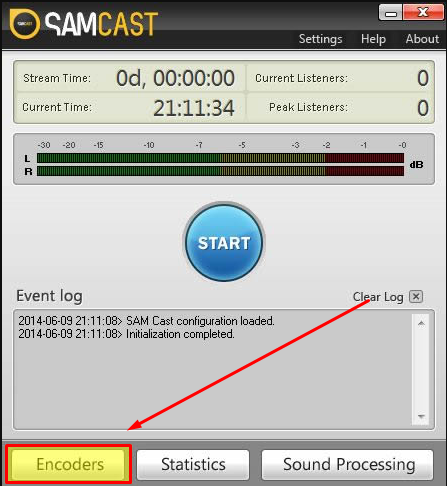Click the Stream Time counter display

tap(175, 78)
